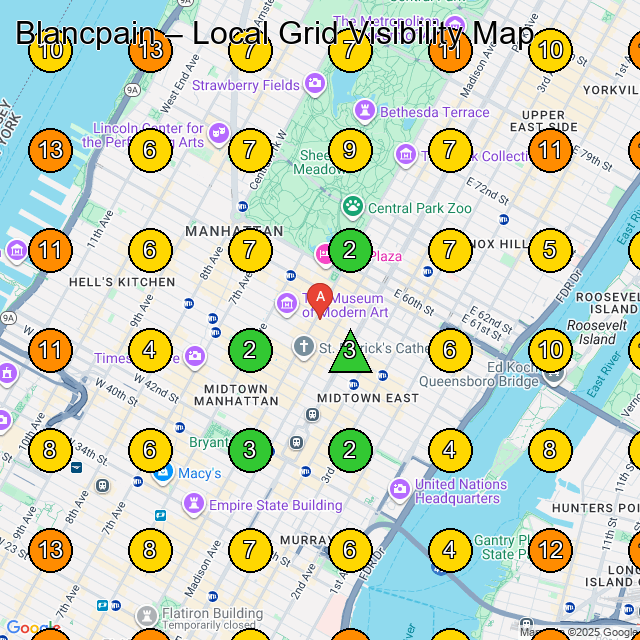This screenshot has height=640, width=640.
Task: Click St. Patrick's Cathedral cross icon
Action: (304, 347)
